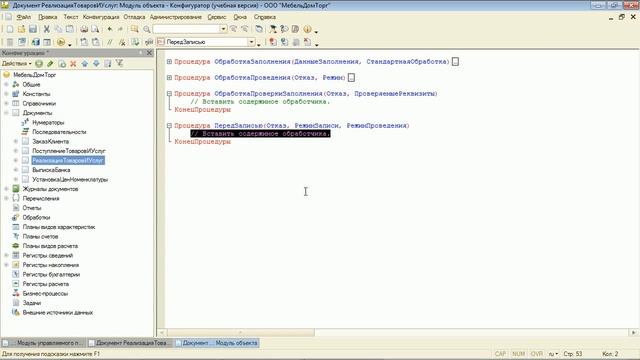Click the Paste clipboard icon
The image size is (640, 360).
[x=70, y=29]
